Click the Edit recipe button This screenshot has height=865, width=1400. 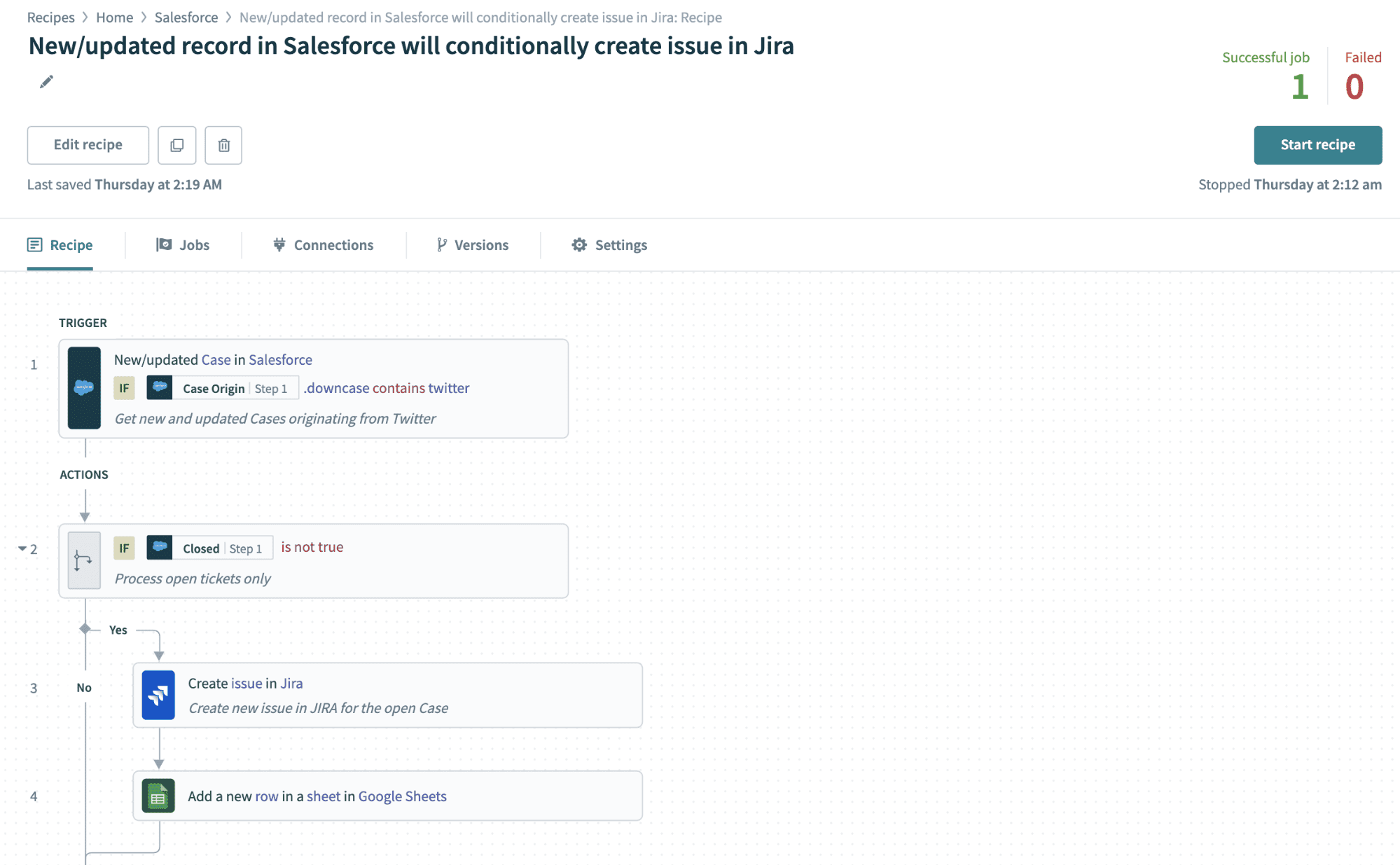point(88,145)
